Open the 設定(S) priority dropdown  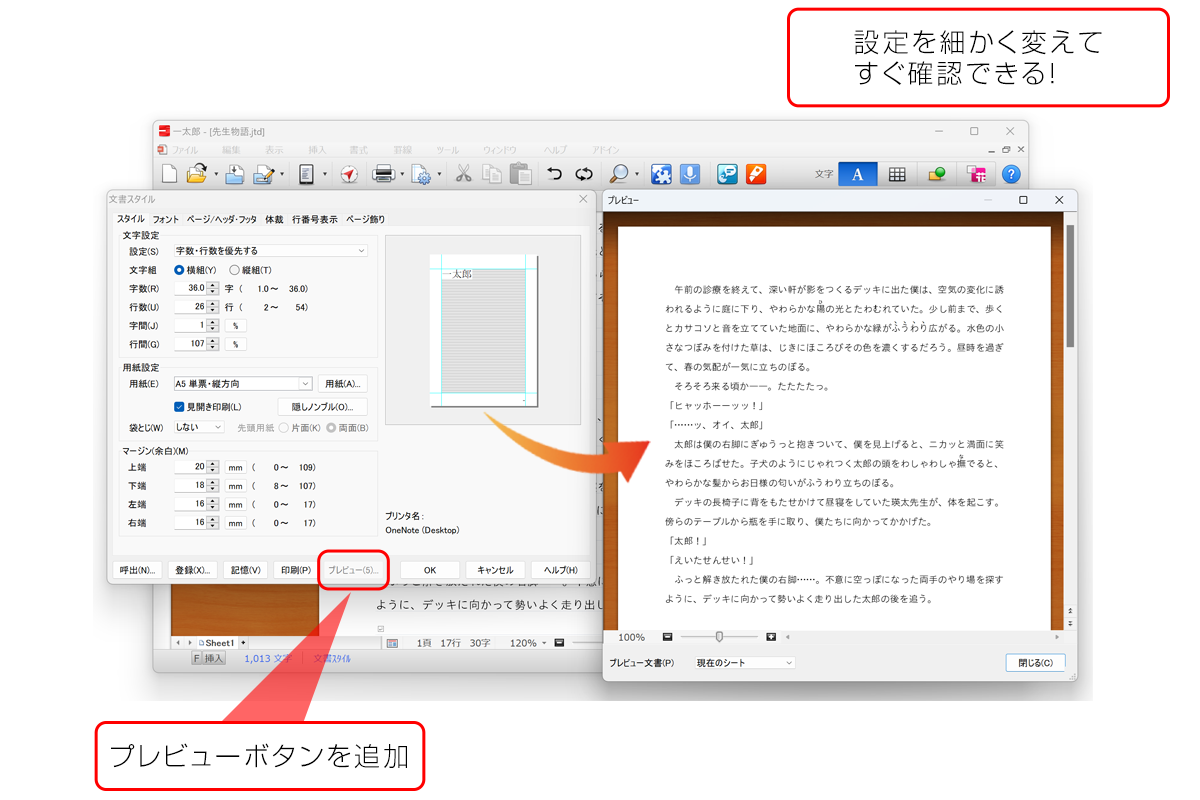pyautogui.click(x=270, y=251)
